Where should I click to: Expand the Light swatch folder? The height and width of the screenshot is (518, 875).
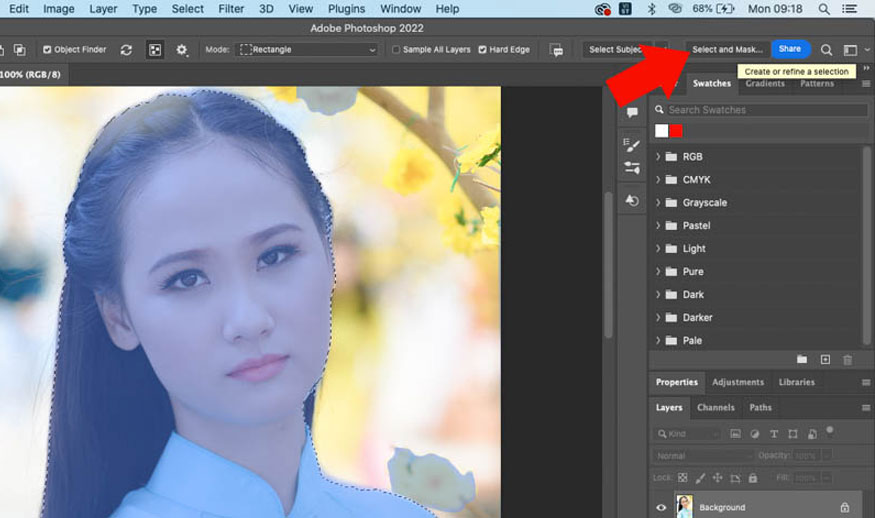658,248
